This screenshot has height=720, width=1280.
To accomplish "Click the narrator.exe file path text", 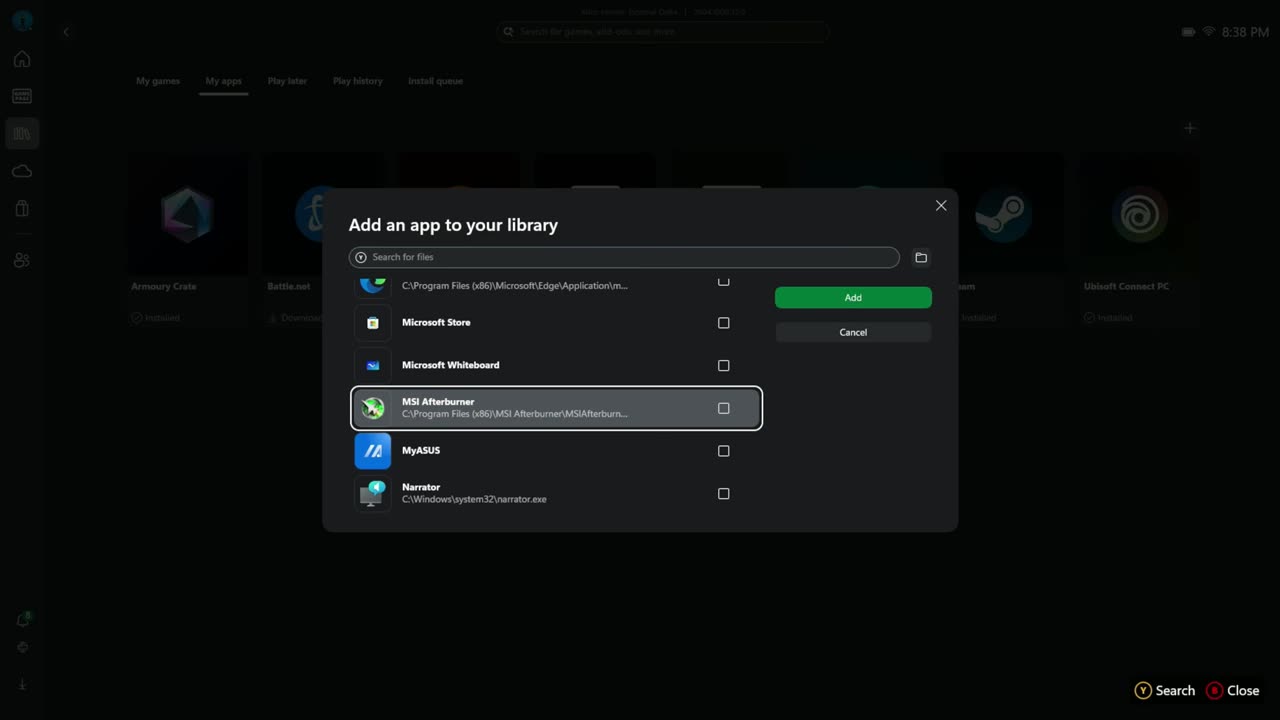I will 474,500.
